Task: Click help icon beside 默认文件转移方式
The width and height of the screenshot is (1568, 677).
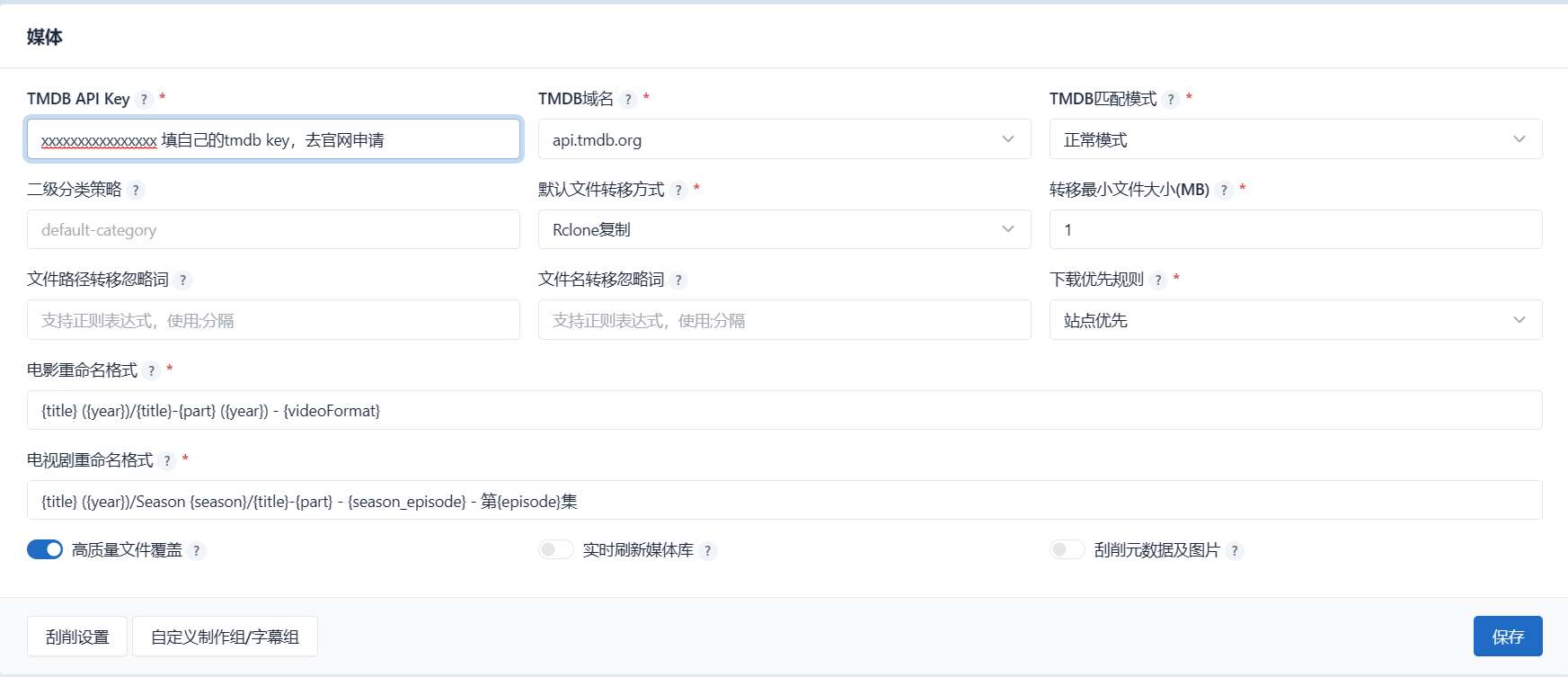Action: point(678,191)
